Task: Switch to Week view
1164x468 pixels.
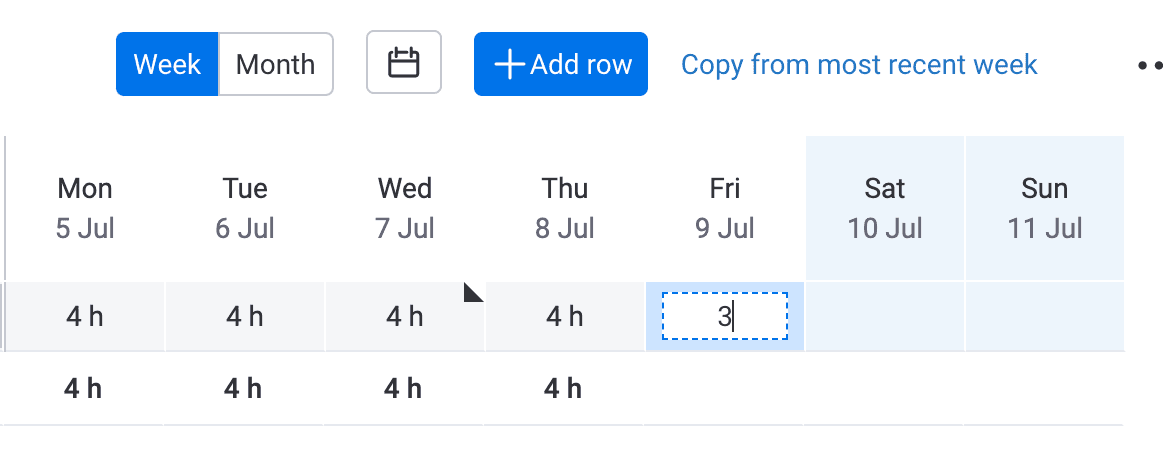Action: tap(167, 64)
